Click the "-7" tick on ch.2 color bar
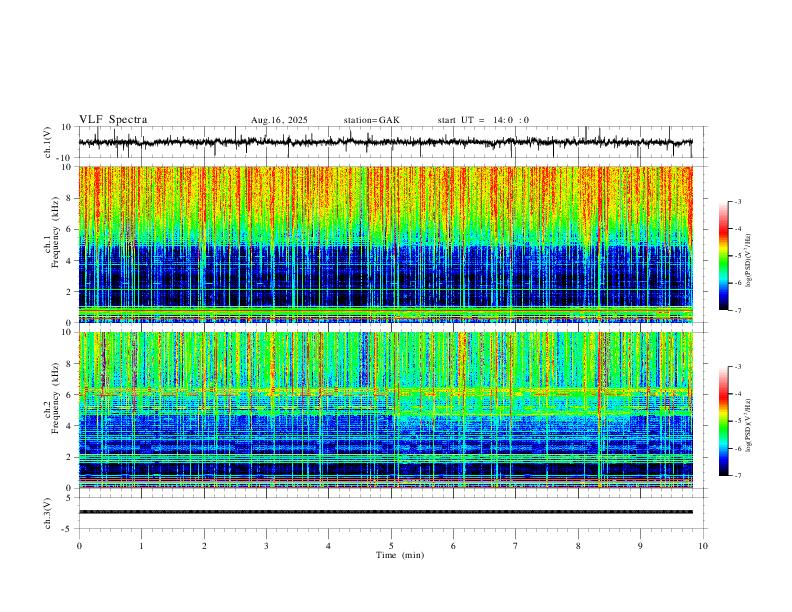The image size is (792, 612). pyautogui.click(x=737, y=476)
